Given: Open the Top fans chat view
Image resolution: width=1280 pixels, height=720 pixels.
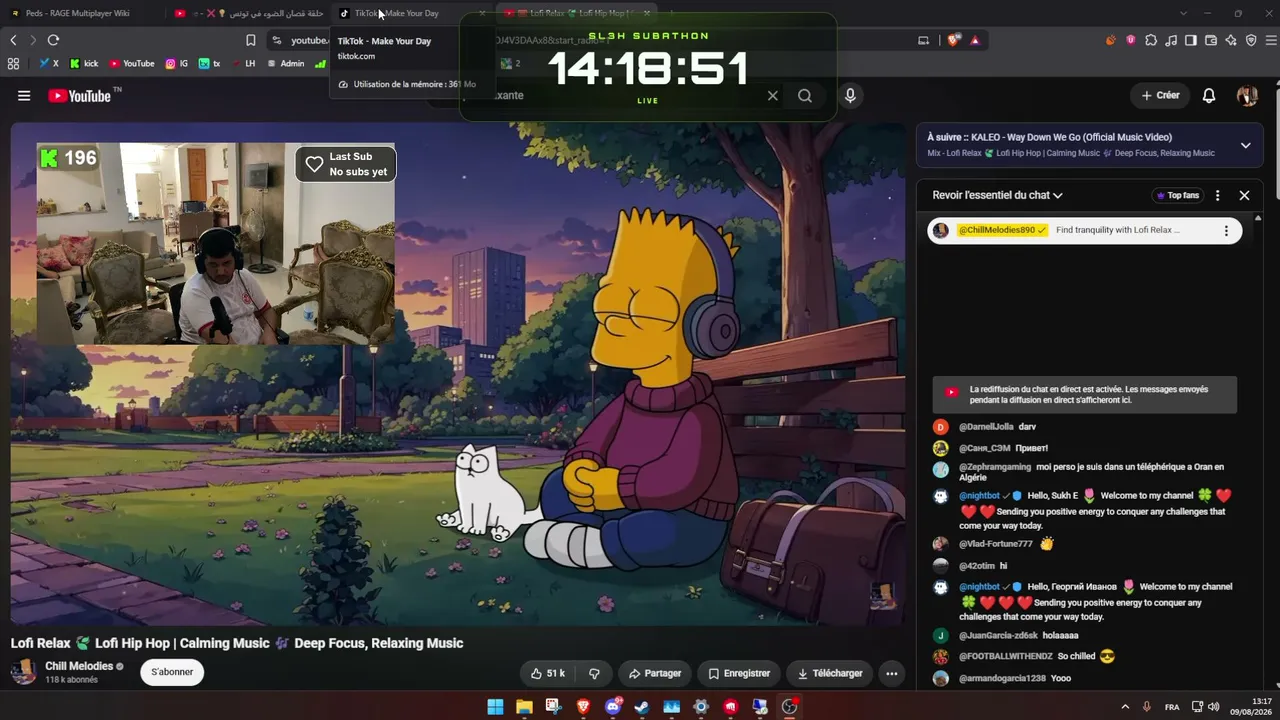Looking at the screenshot, I should pyautogui.click(x=1176, y=195).
